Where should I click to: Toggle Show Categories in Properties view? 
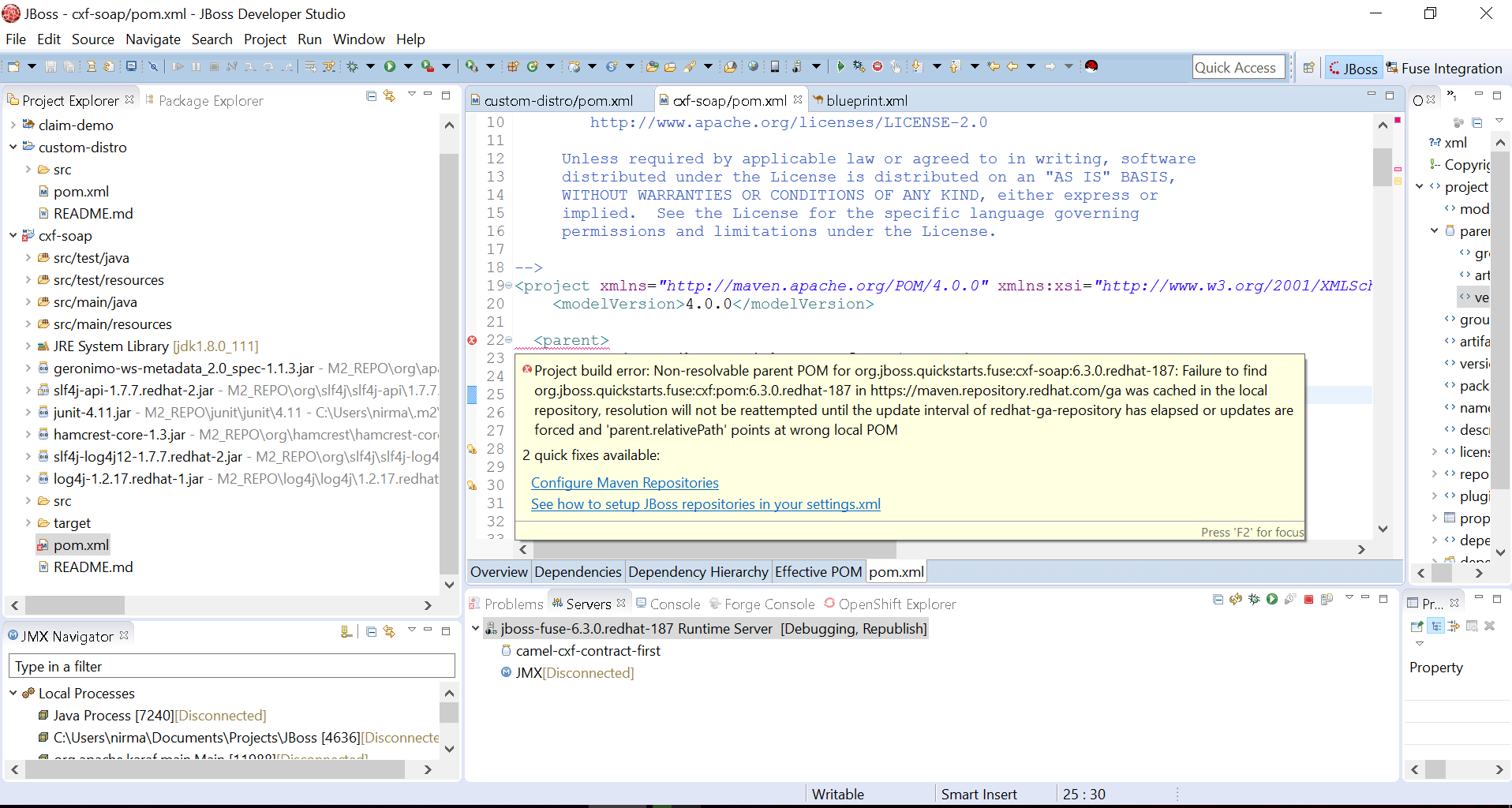point(1436,627)
